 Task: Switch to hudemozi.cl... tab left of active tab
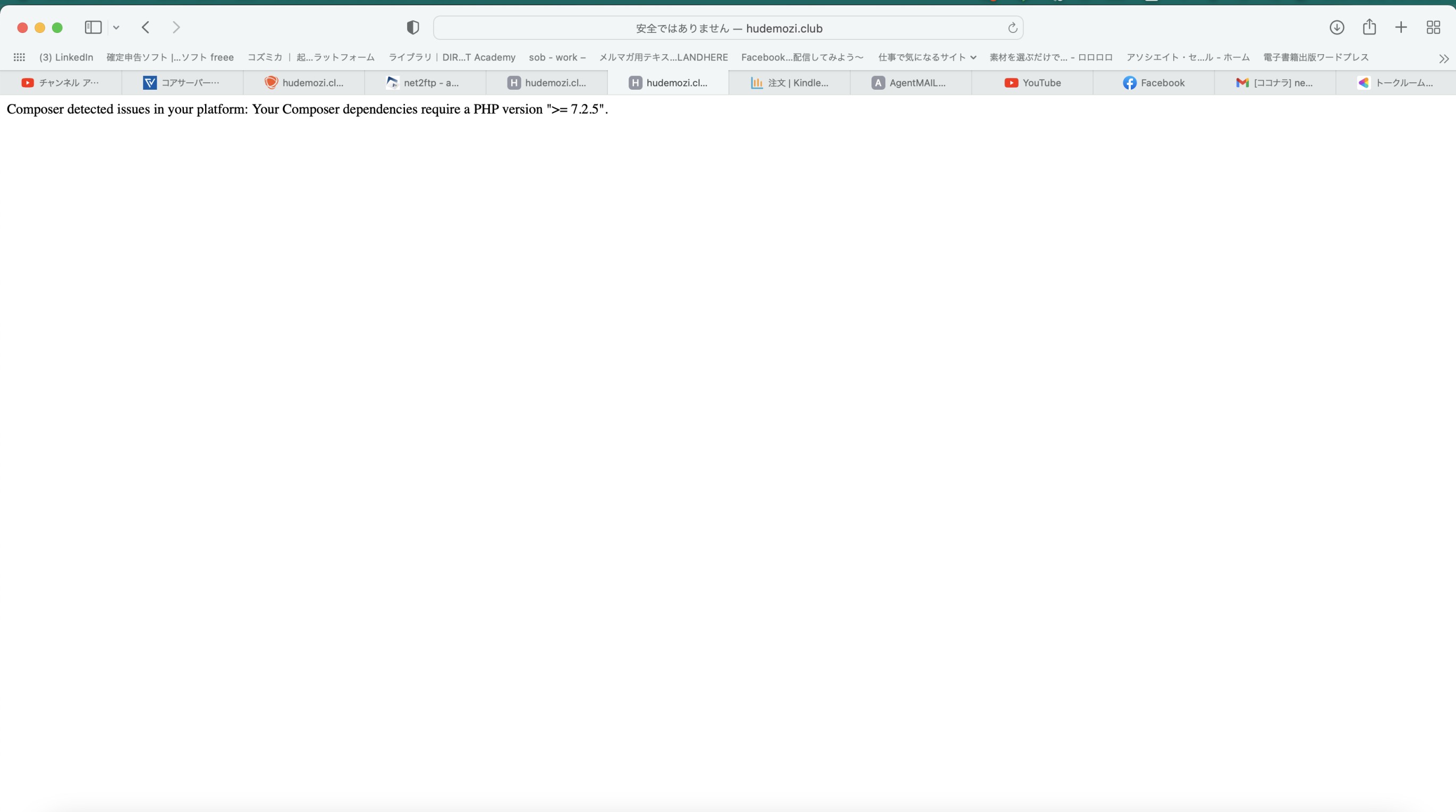pos(547,82)
